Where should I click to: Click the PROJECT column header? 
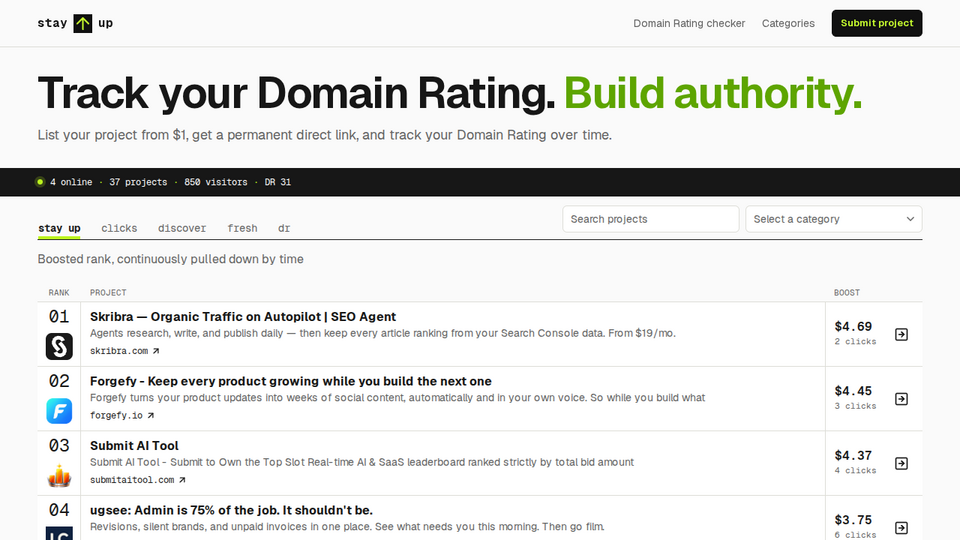(108, 293)
